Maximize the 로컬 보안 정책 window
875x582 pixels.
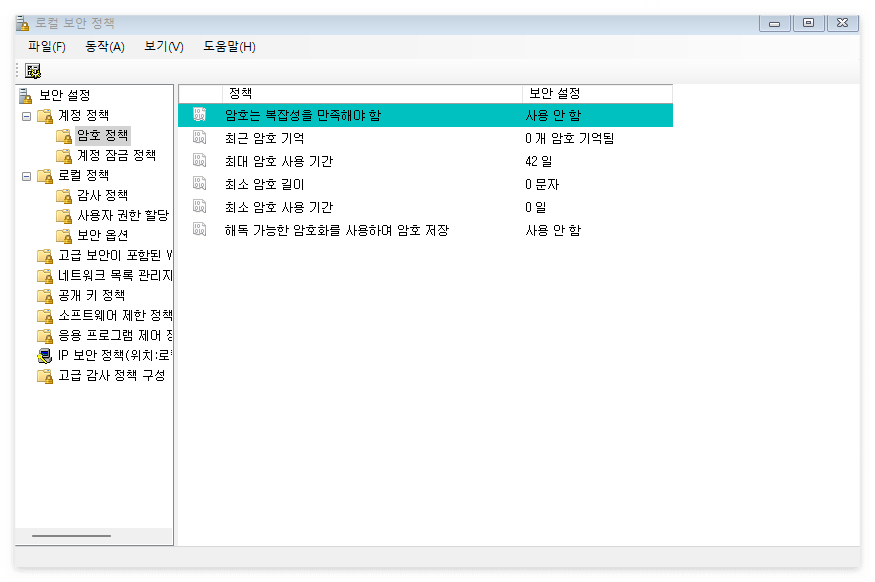pos(809,23)
